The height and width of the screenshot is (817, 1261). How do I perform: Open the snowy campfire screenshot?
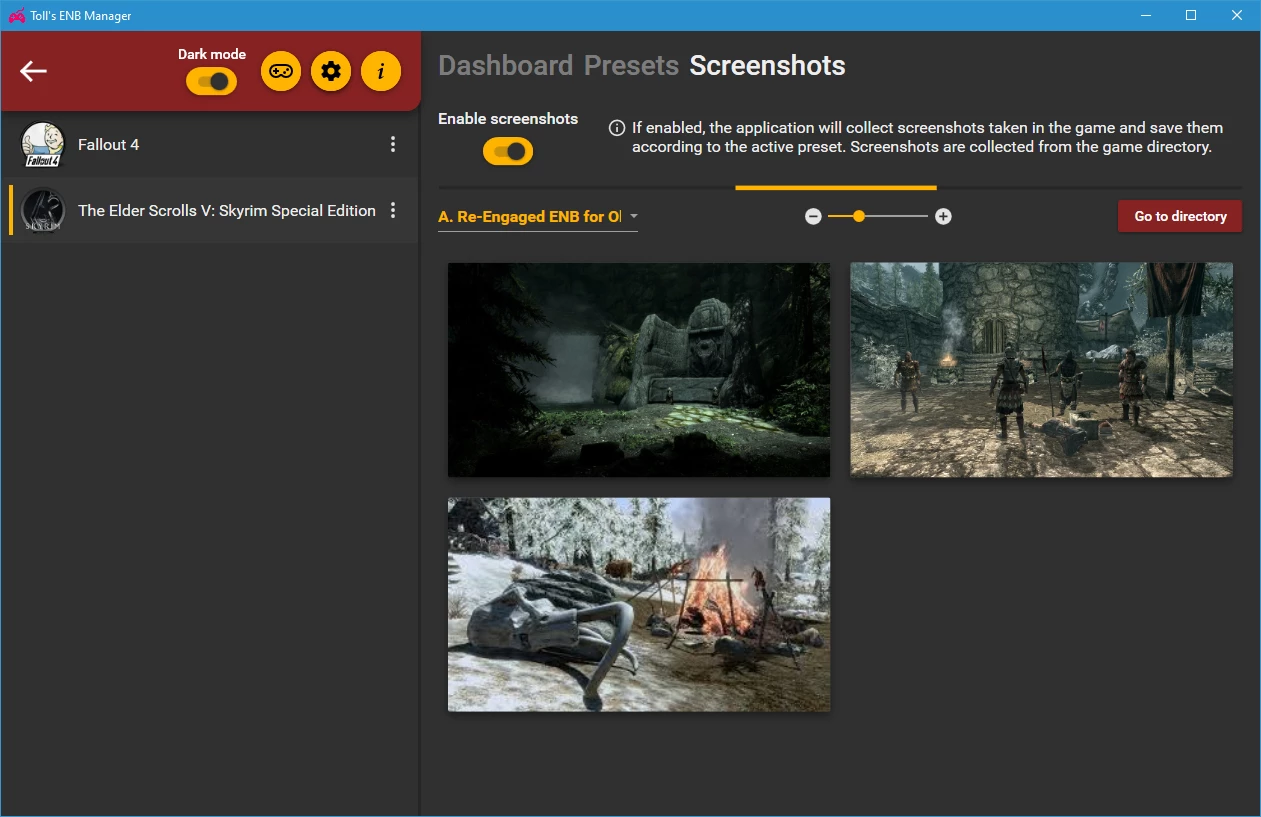[639, 605]
